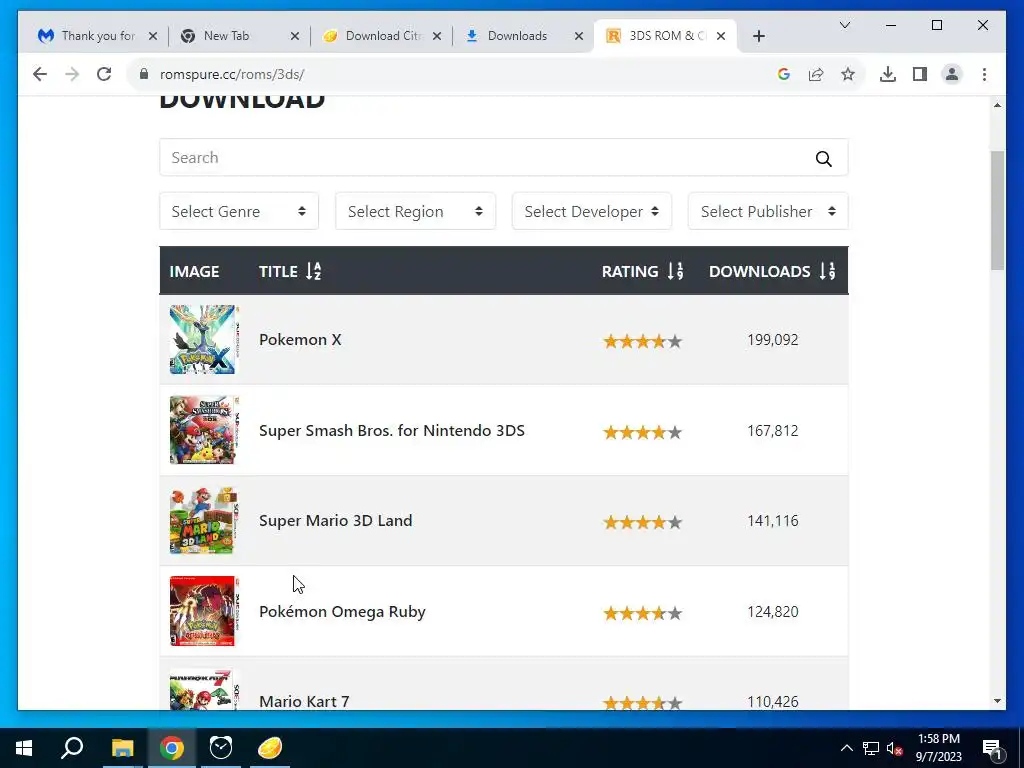This screenshot has width=1024, height=768.
Task: Click the page vertical scrollbar thumb
Action: pyautogui.click(x=997, y=210)
